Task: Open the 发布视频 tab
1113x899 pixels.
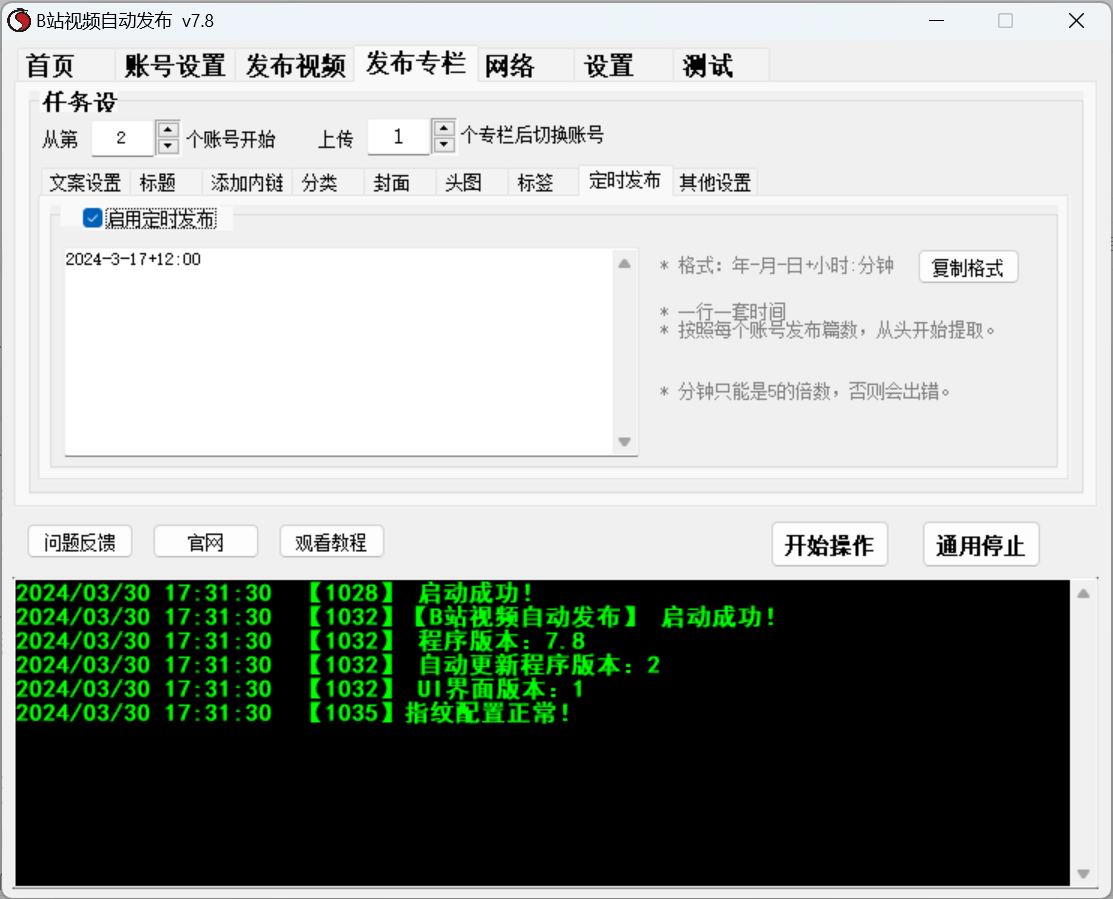Action: click(x=295, y=66)
